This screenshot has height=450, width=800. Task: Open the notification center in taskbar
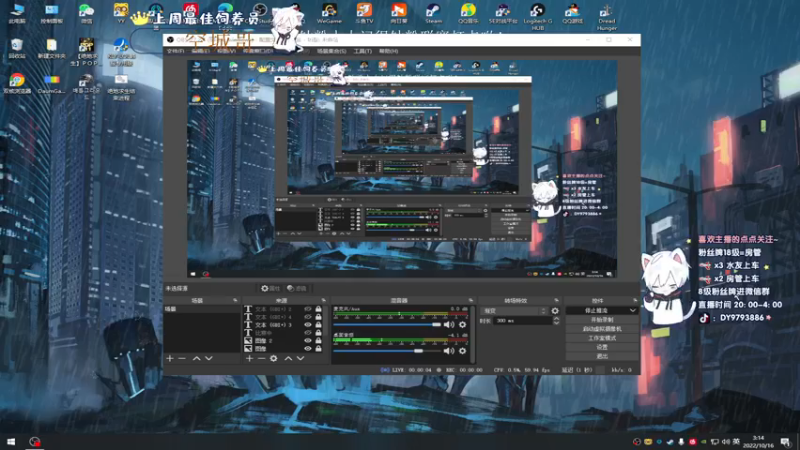785,442
